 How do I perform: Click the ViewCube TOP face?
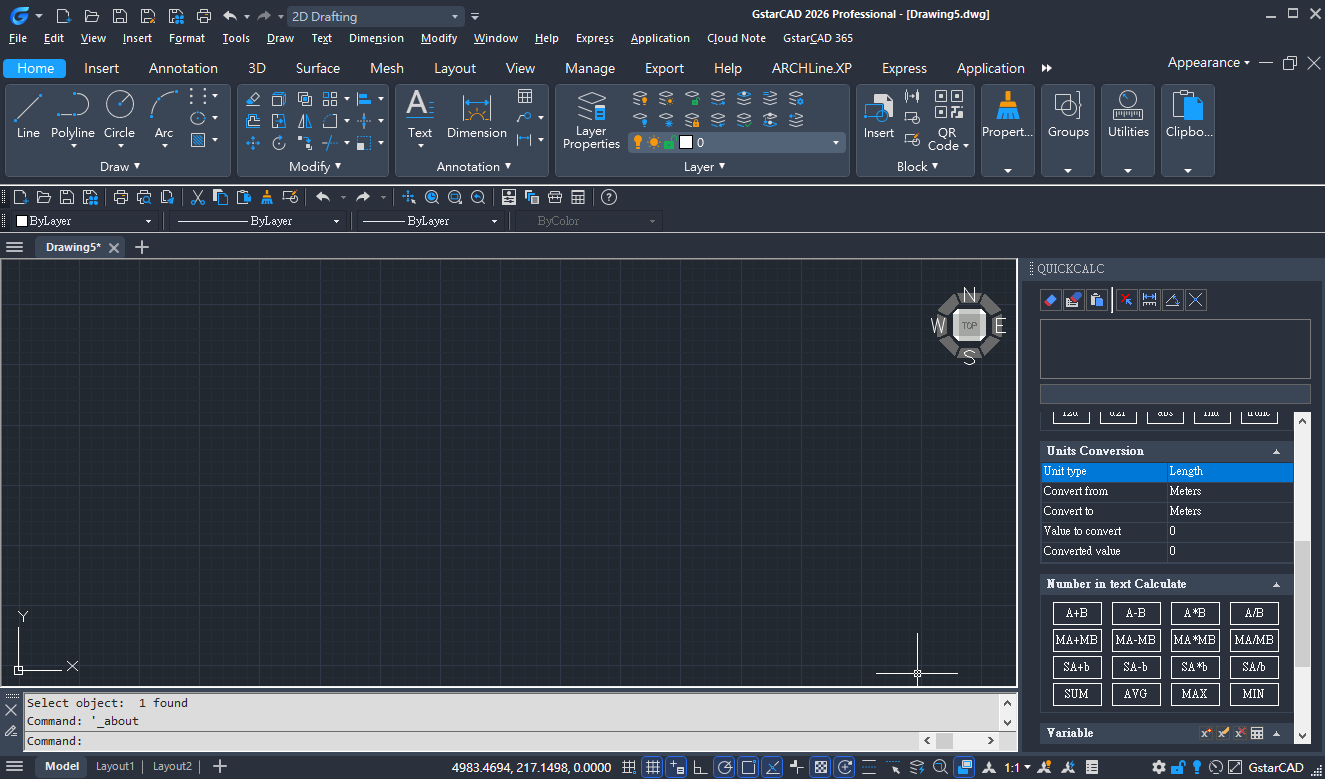point(969,326)
